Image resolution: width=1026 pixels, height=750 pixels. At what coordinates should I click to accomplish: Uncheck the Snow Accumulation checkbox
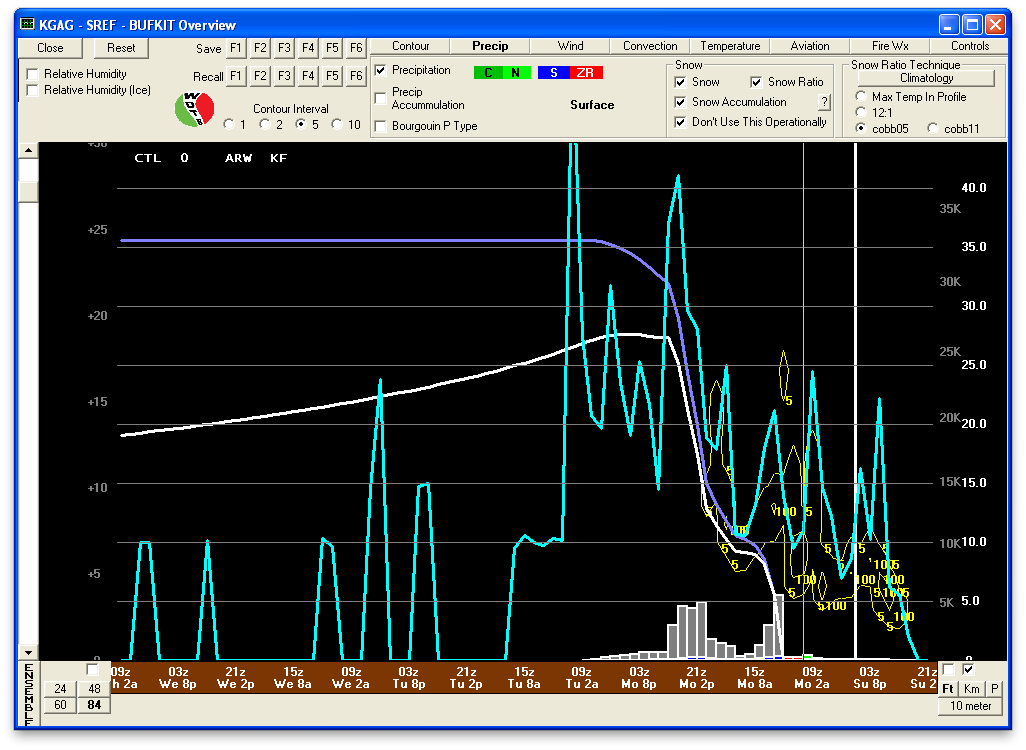point(681,102)
